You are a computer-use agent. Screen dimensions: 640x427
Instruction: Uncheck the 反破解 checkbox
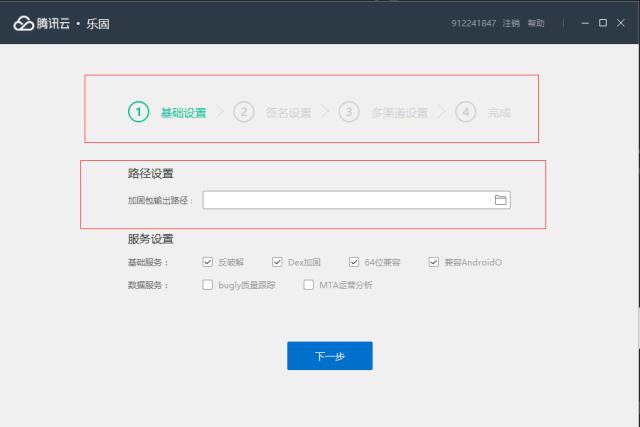[x=207, y=262]
